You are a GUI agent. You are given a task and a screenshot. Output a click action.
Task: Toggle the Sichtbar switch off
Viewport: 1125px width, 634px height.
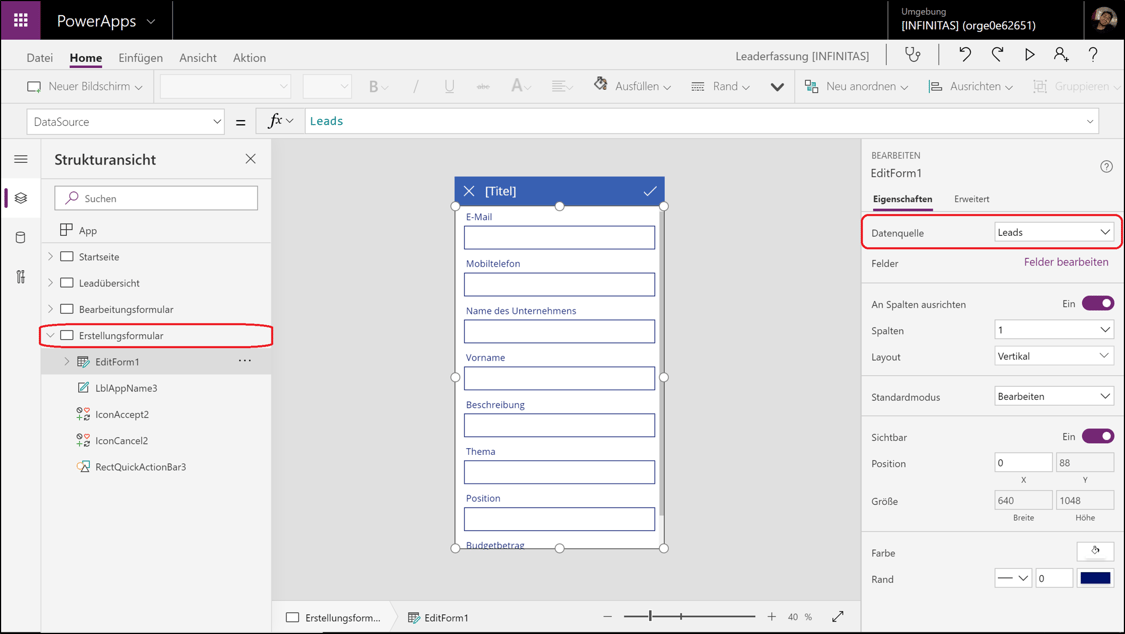coord(1098,435)
